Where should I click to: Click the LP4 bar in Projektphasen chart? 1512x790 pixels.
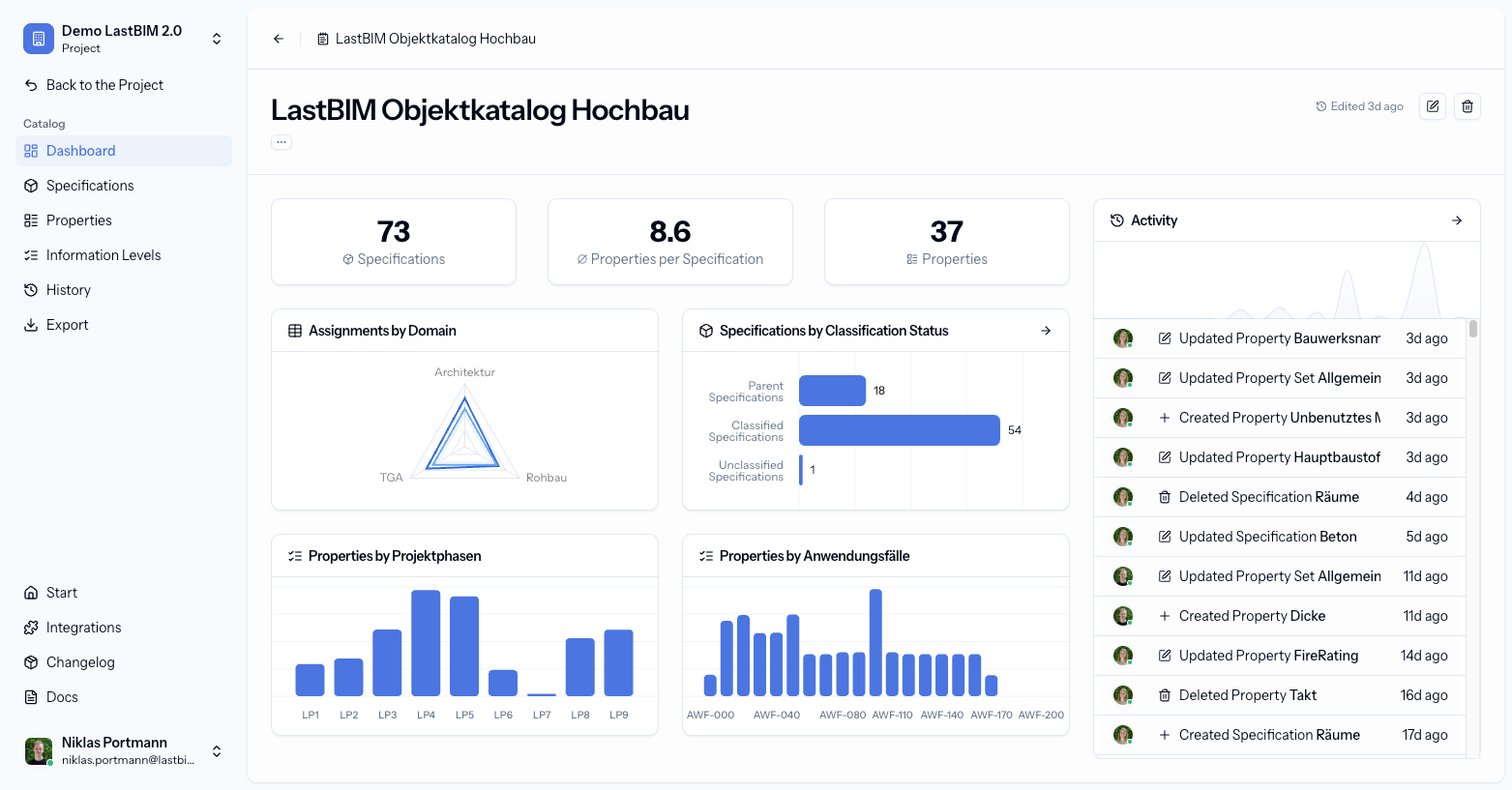pos(426,643)
